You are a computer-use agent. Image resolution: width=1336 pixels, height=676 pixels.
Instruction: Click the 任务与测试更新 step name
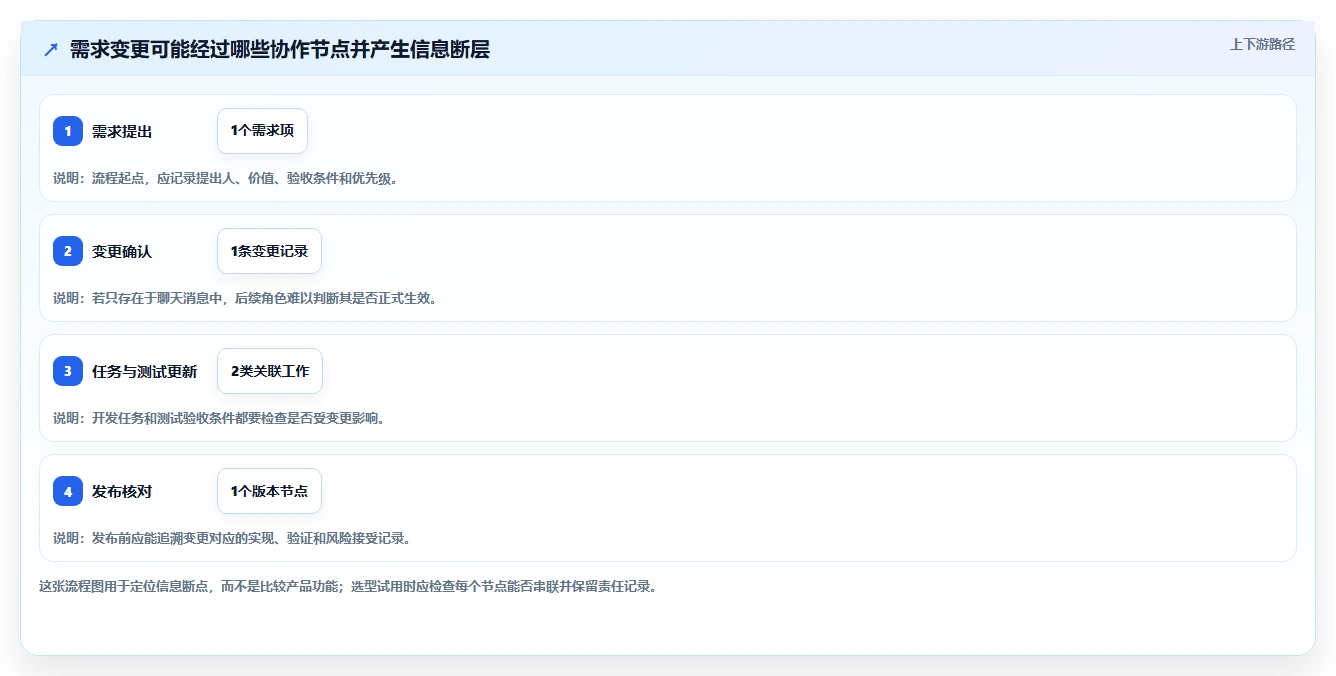[x=144, y=372]
